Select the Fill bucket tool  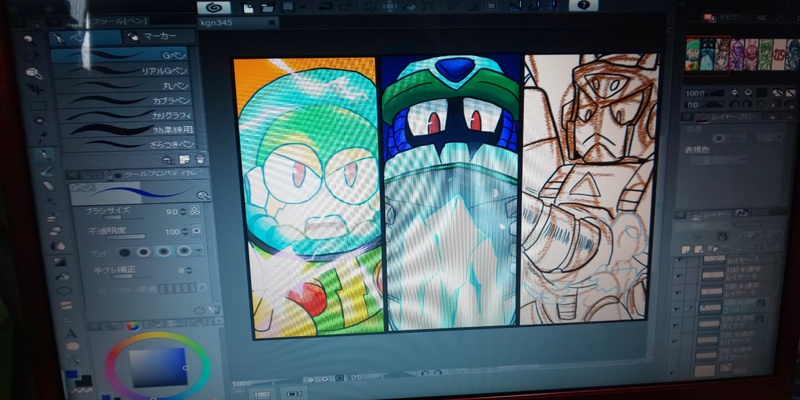[x=62, y=277]
